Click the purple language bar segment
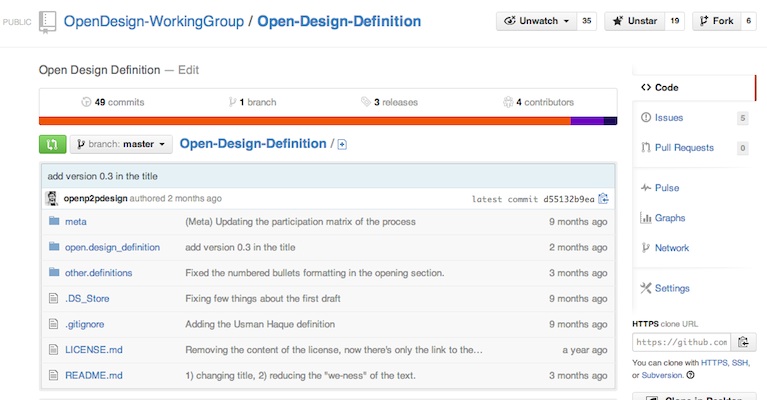767x400 pixels. coord(587,121)
